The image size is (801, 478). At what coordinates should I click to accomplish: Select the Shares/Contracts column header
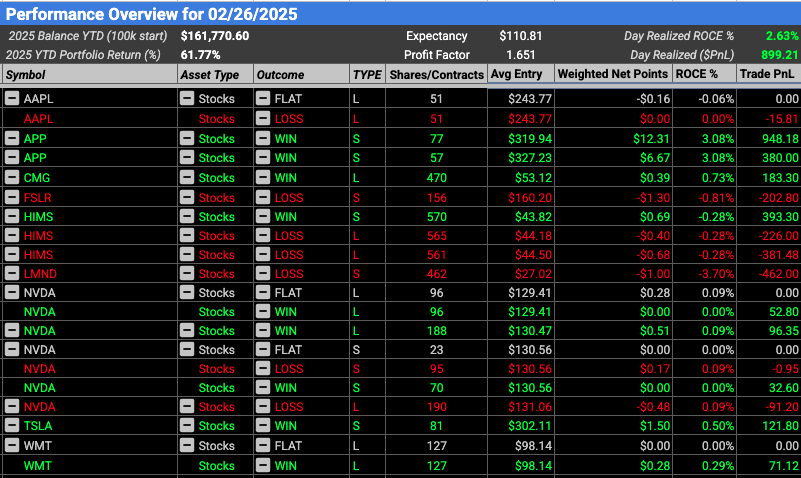436,75
